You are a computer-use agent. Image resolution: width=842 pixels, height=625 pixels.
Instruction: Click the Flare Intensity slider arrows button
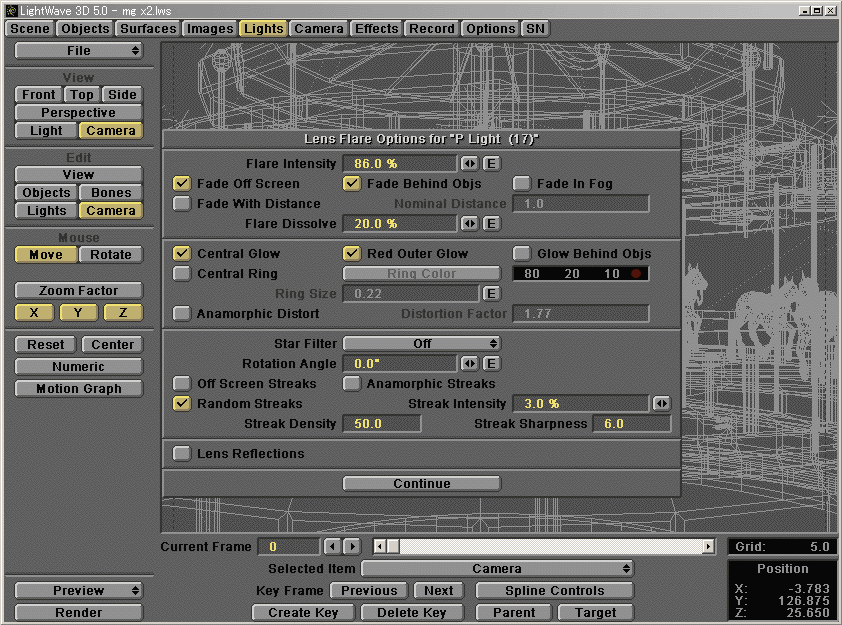coord(469,163)
